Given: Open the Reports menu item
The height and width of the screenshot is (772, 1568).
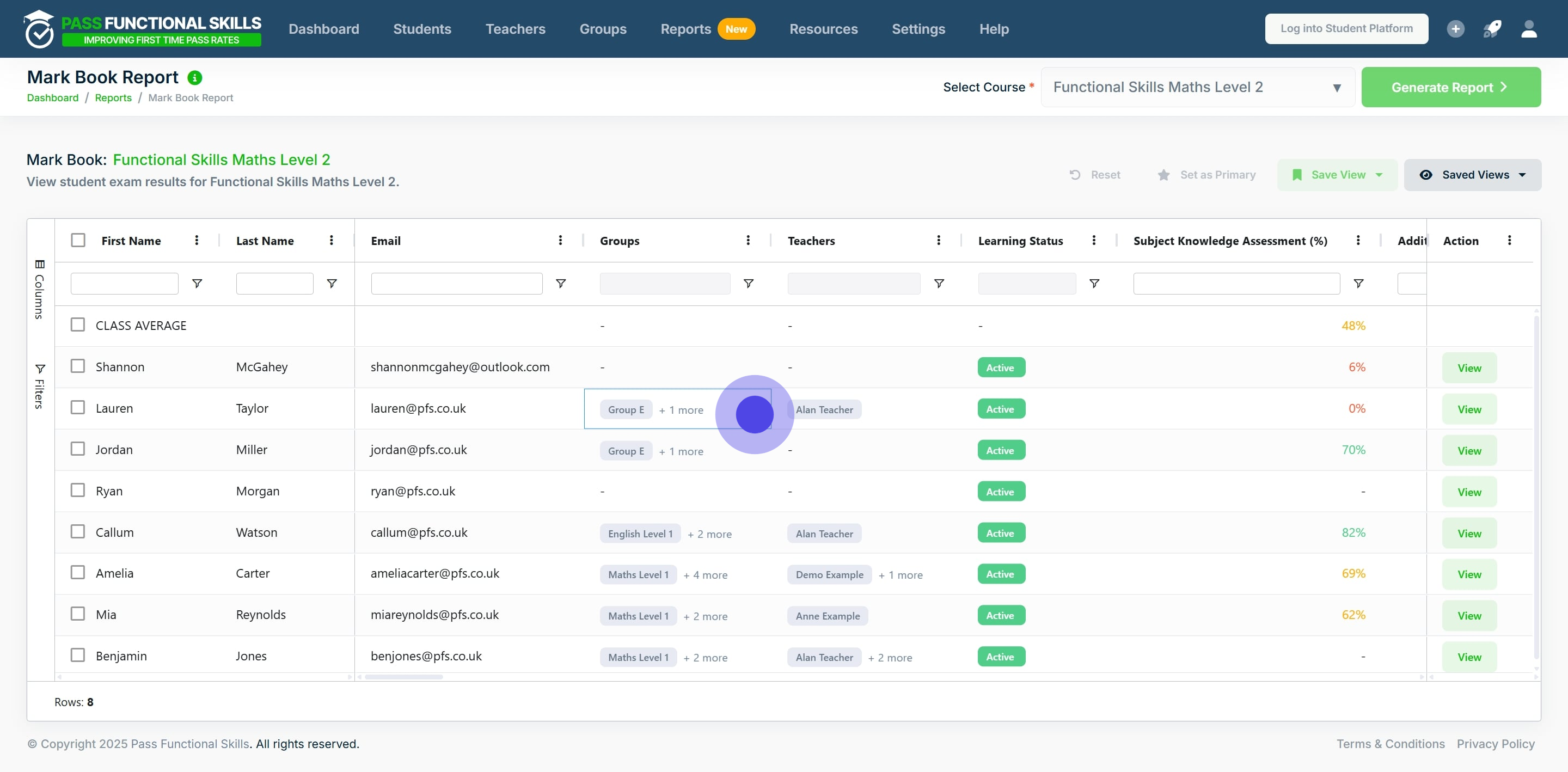Looking at the screenshot, I should point(685,29).
